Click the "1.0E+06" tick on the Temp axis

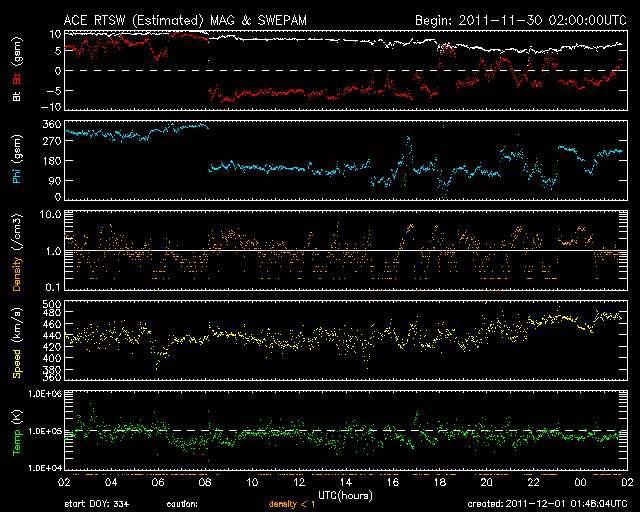[45, 394]
